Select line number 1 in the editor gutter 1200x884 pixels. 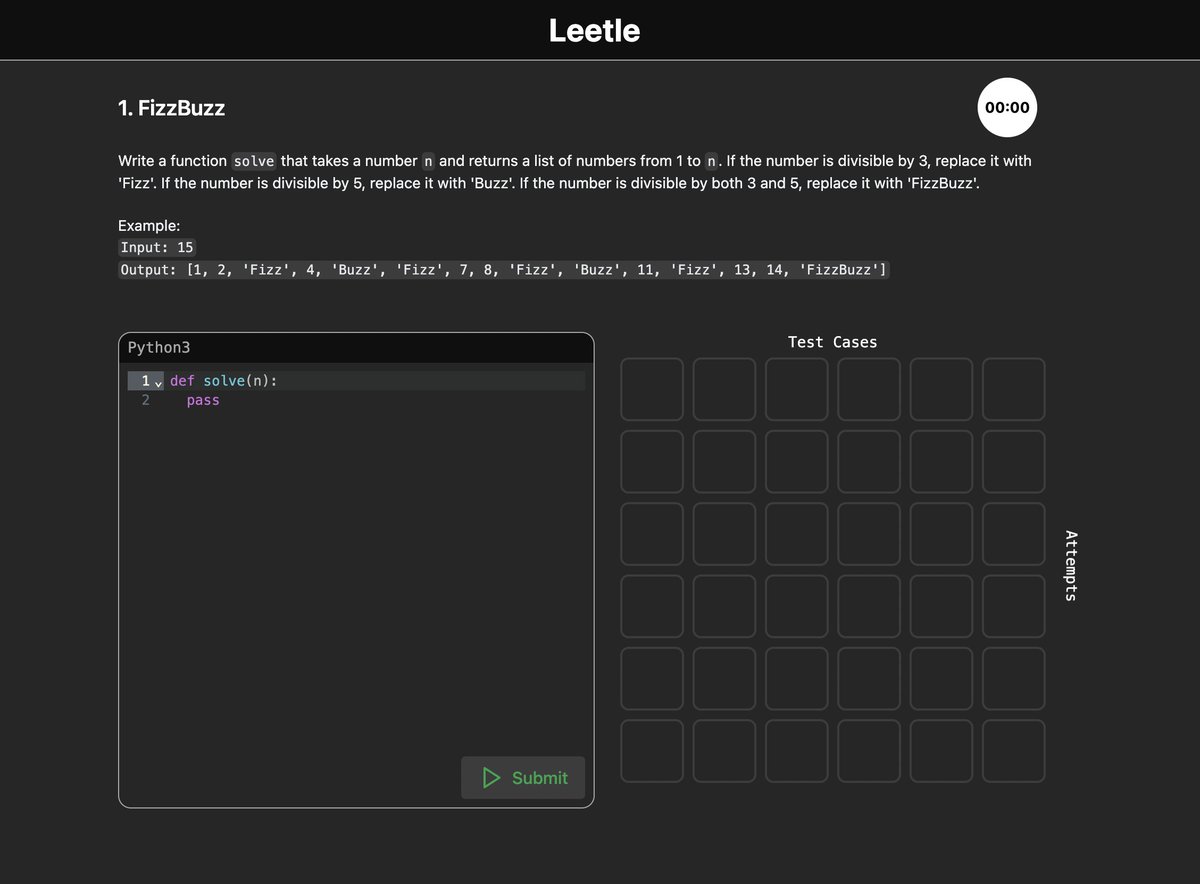146,381
